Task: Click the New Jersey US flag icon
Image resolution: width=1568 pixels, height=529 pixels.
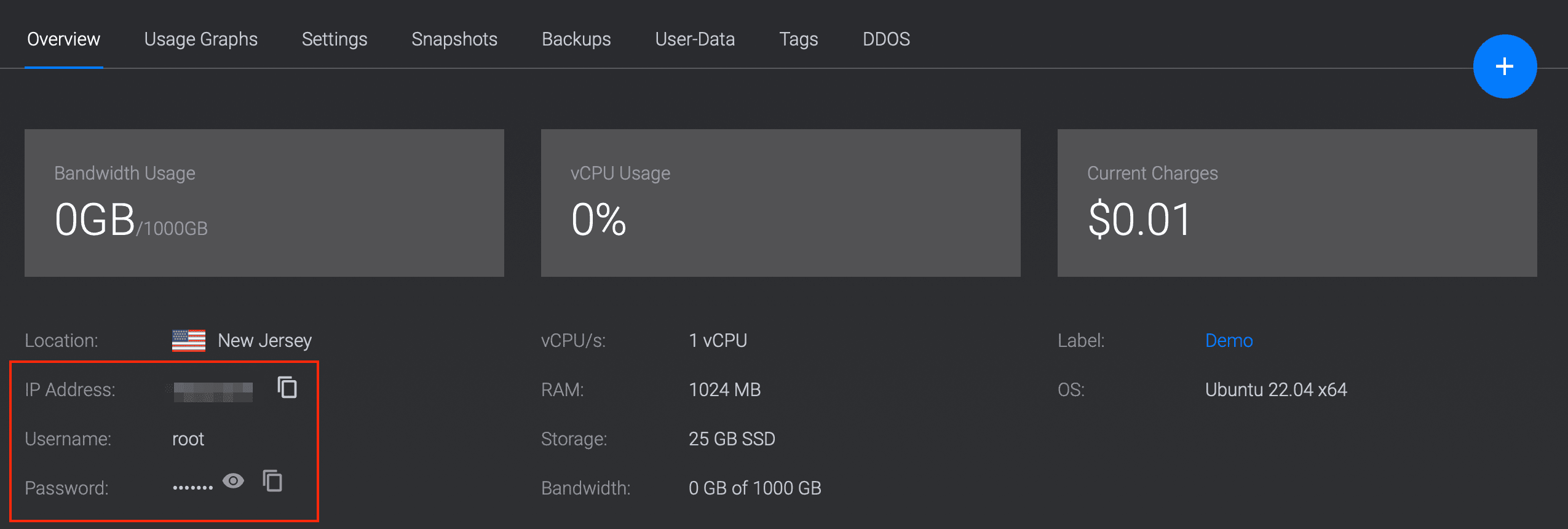Action: (x=188, y=340)
